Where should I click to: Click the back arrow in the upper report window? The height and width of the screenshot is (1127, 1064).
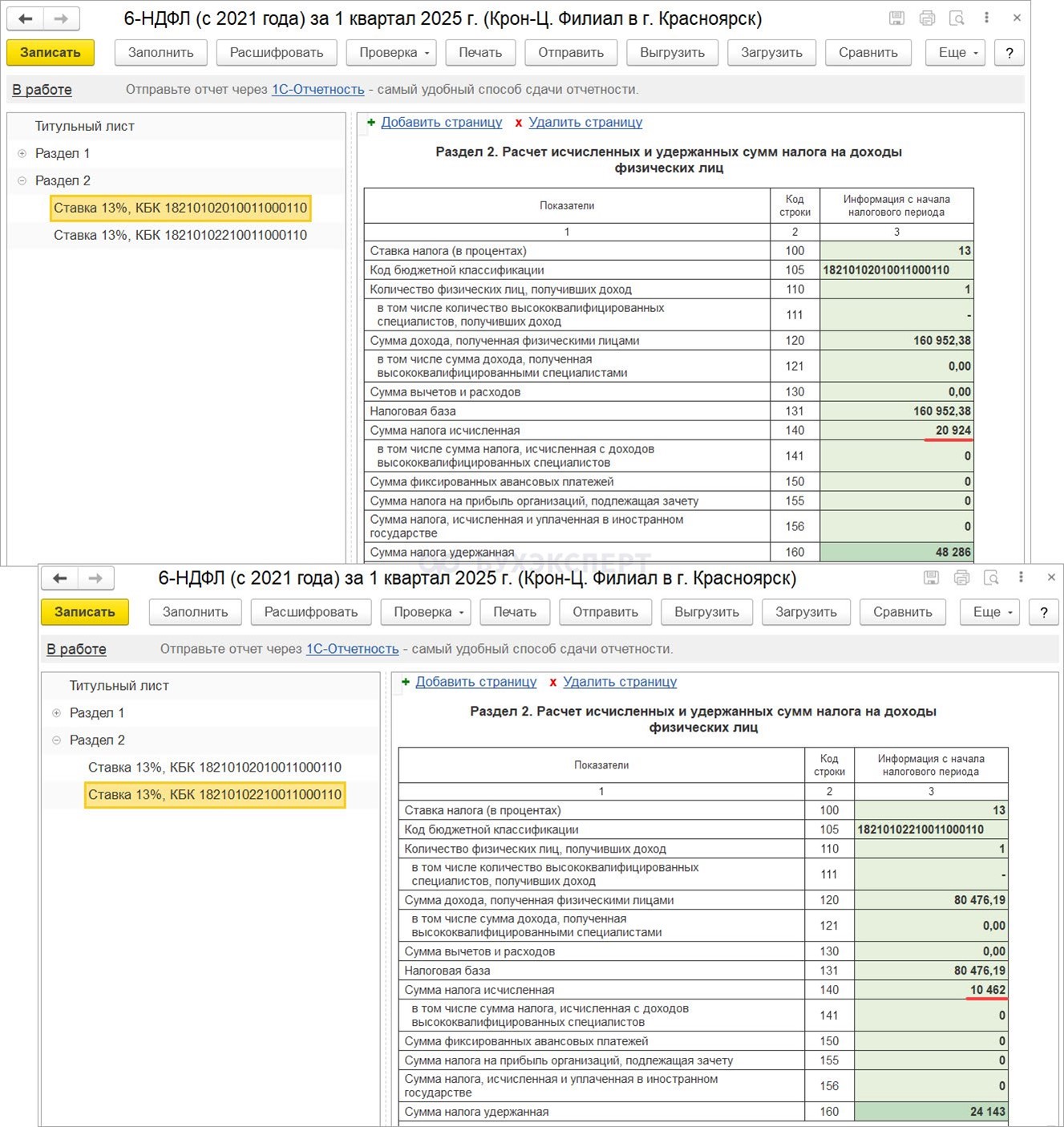[x=26, y=18]
